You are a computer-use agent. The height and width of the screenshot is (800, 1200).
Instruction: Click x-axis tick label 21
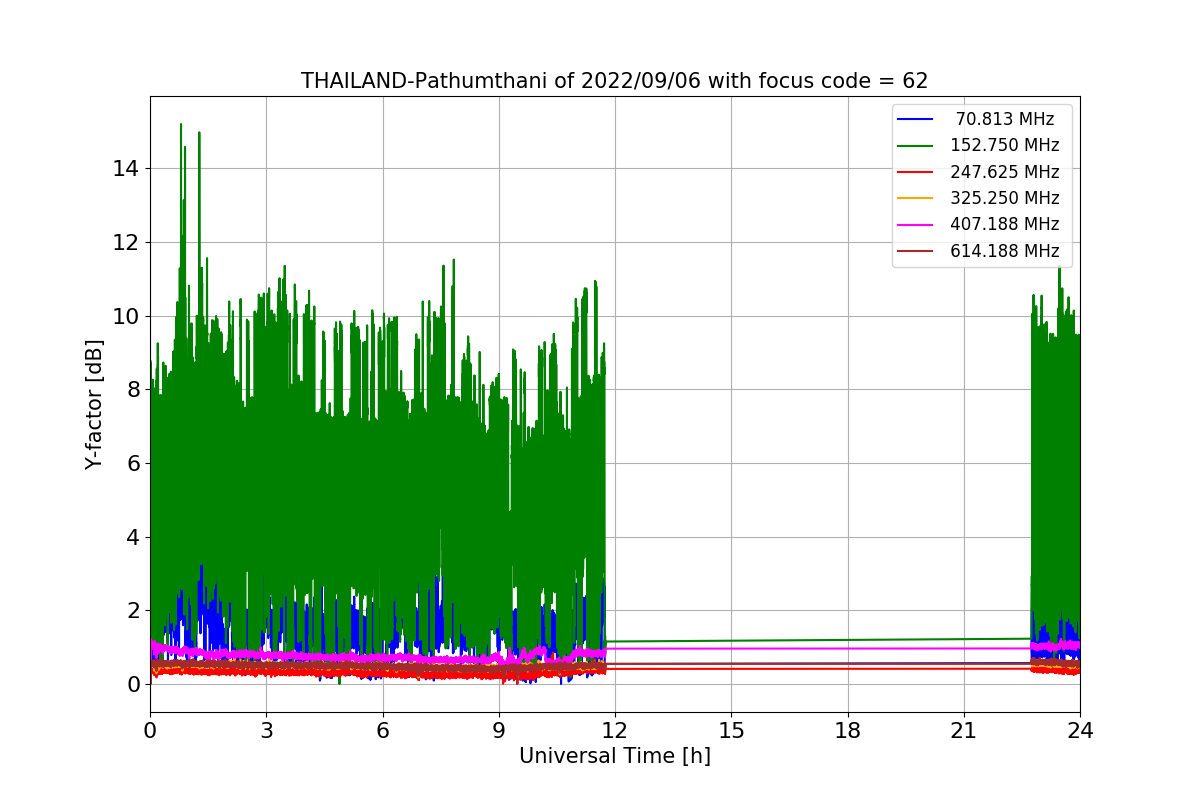click(964, 729)
